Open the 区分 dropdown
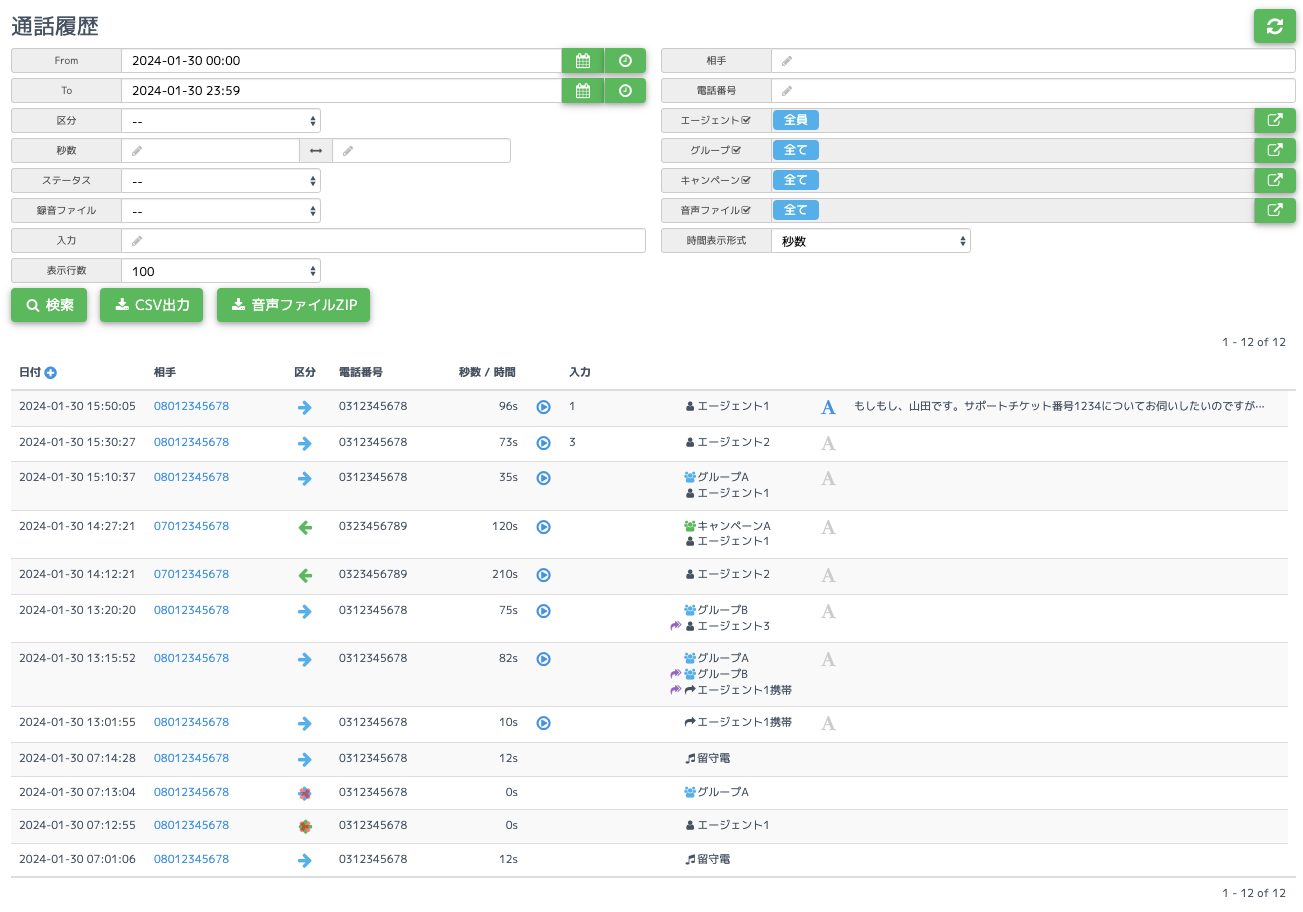The height and width of the screenshot is (912, 1303). [221, 121]
